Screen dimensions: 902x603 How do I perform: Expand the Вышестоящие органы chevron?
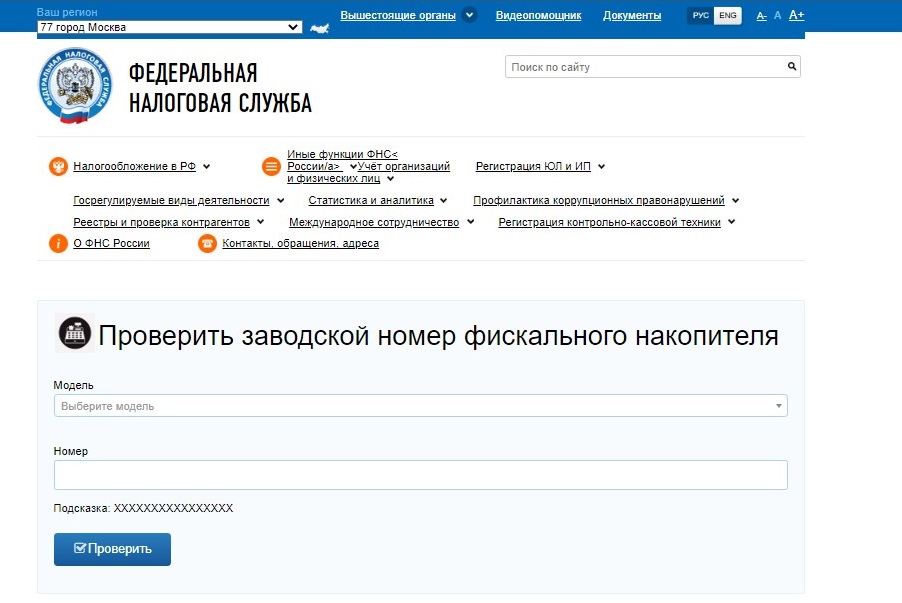click(x=469, y=15)
